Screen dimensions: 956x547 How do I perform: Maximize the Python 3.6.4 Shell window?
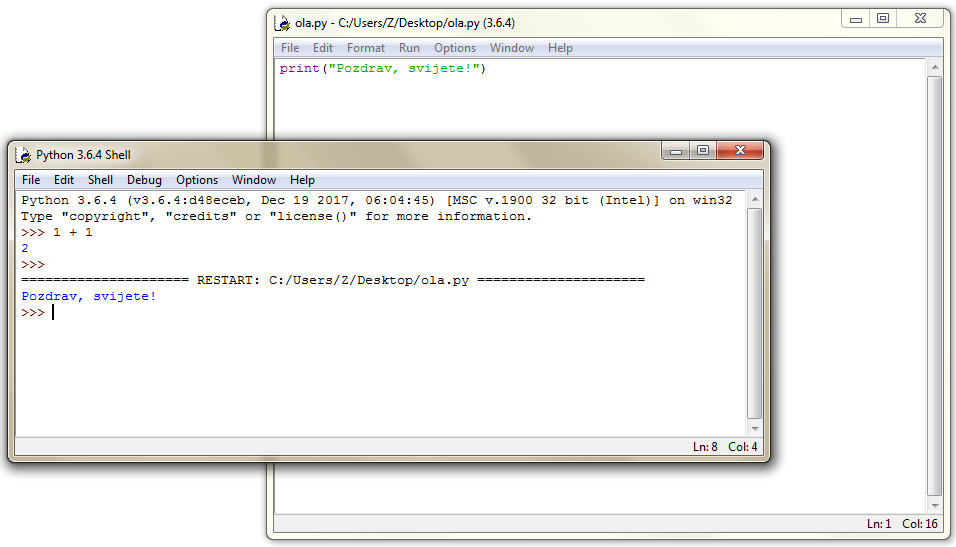pyautogui.click(x=703, y=151)
